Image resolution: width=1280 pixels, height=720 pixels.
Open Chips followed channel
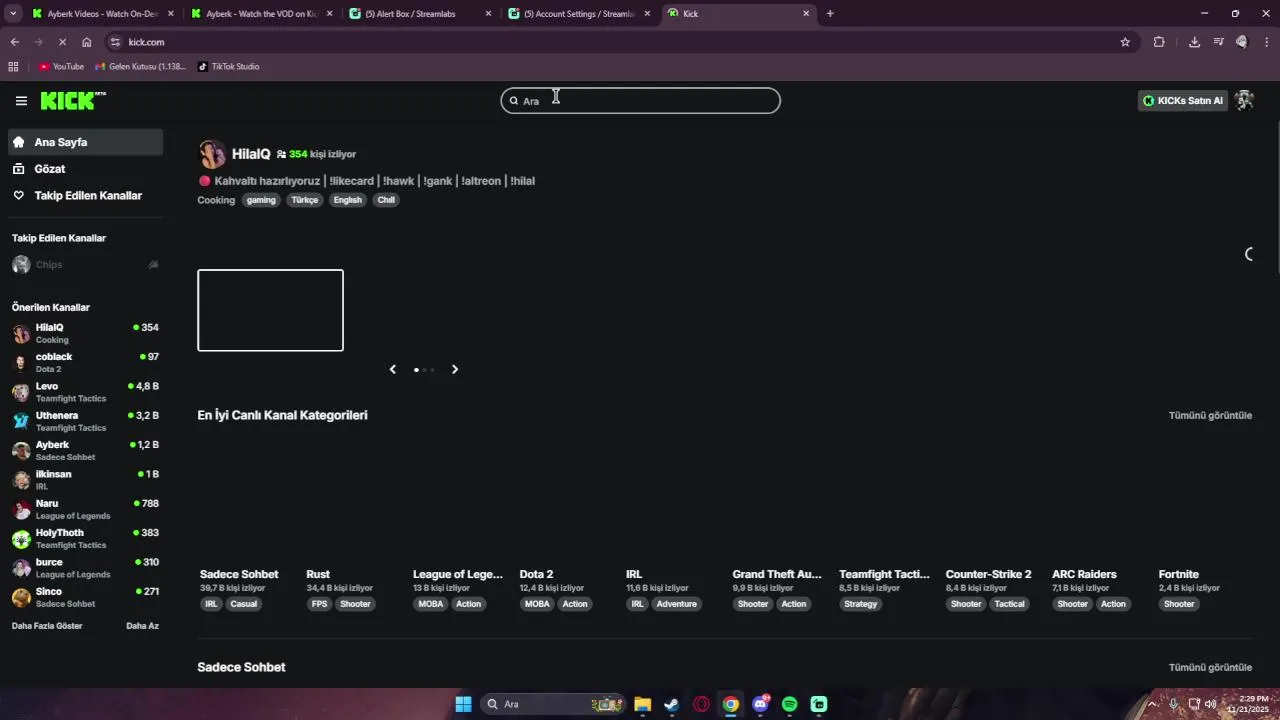[85, 265]
